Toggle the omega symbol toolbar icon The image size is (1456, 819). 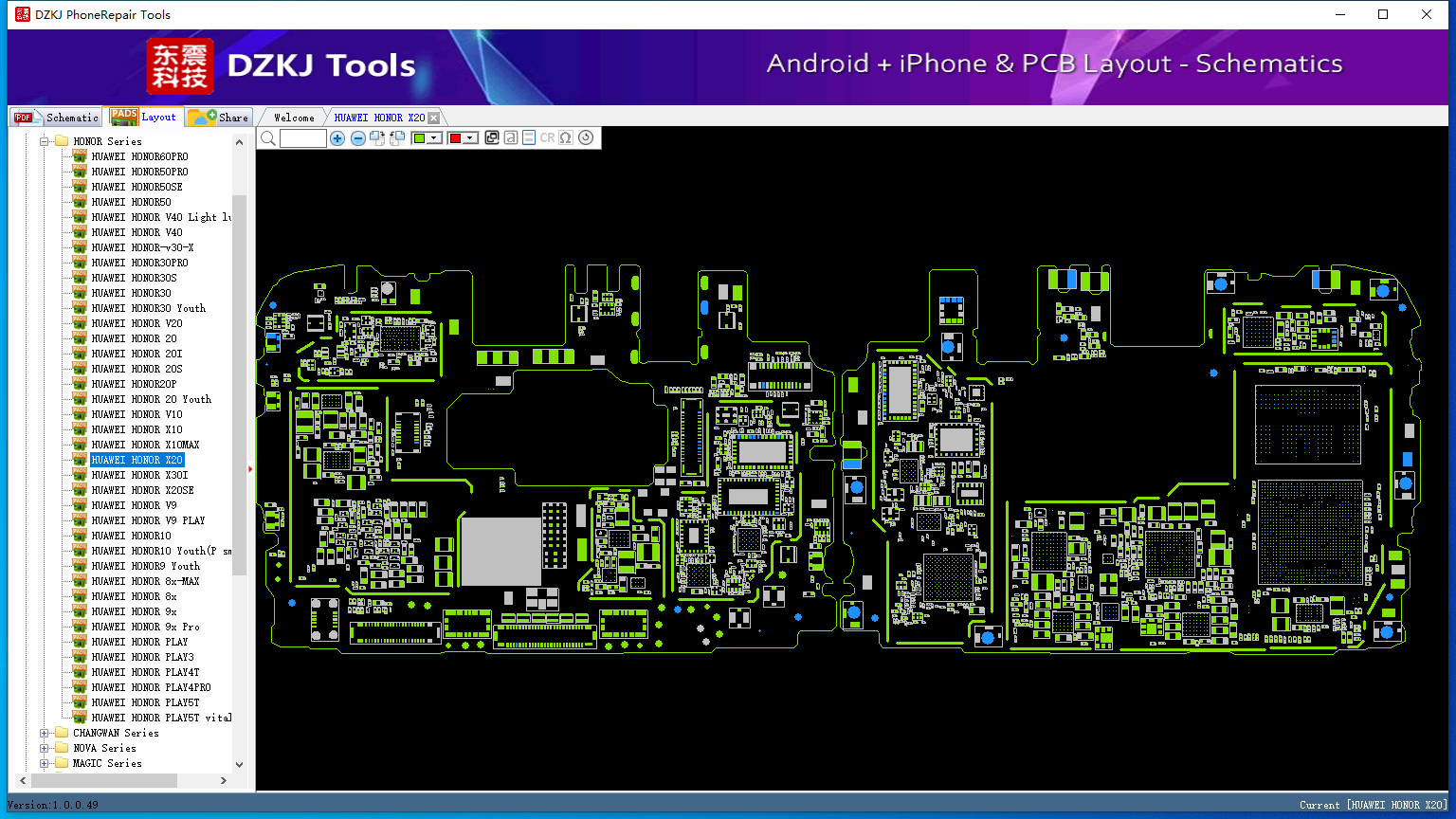coord(566,138)
